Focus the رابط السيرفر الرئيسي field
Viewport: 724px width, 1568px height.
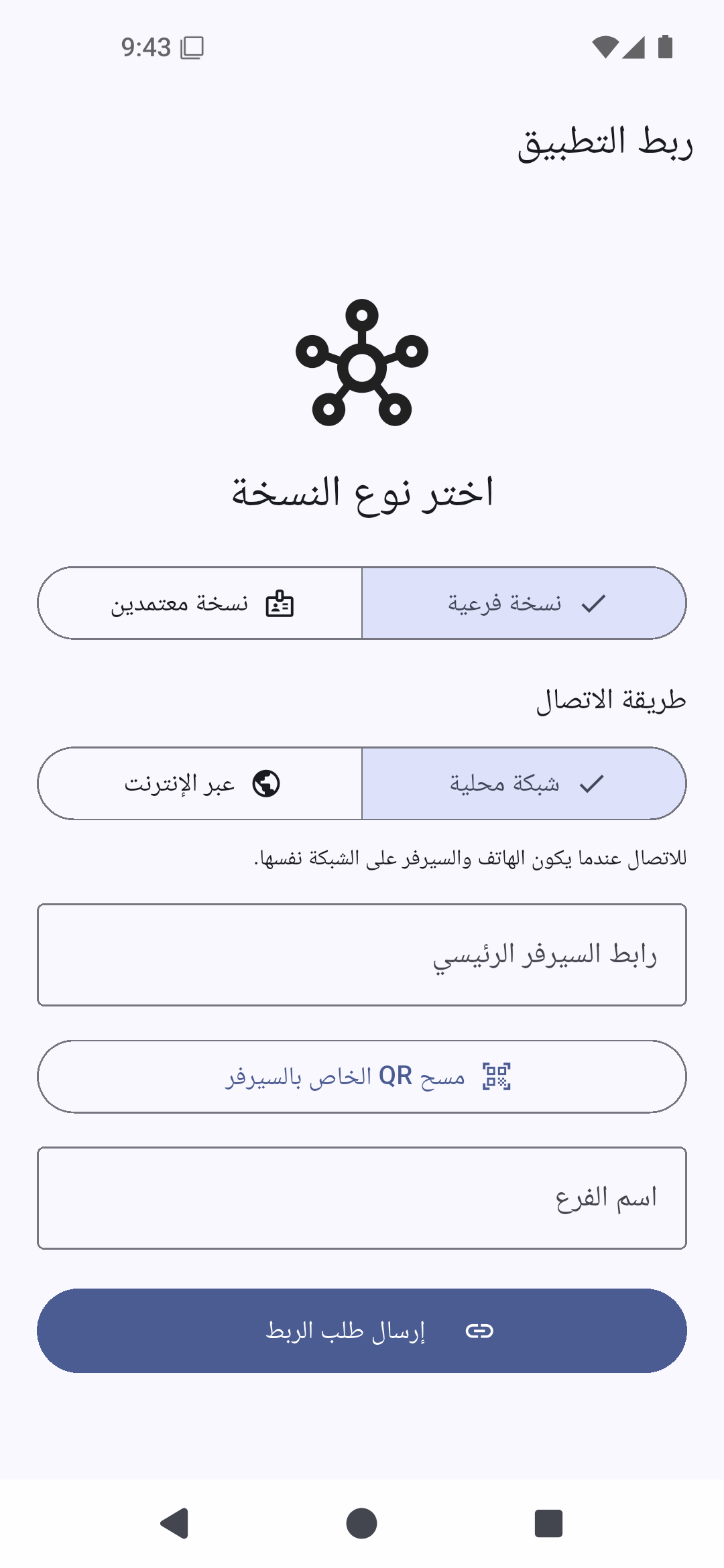(x=362, y=955)
